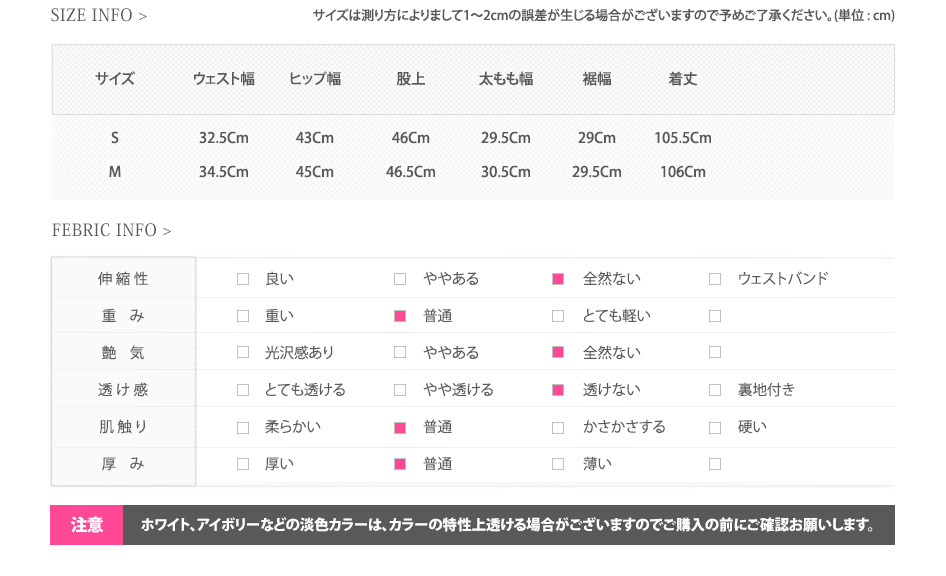Viewport: 946px width, 576px height.
Task: Check the かさかさする checkbox
Action: pyautogui.click(x=558, y=428)
